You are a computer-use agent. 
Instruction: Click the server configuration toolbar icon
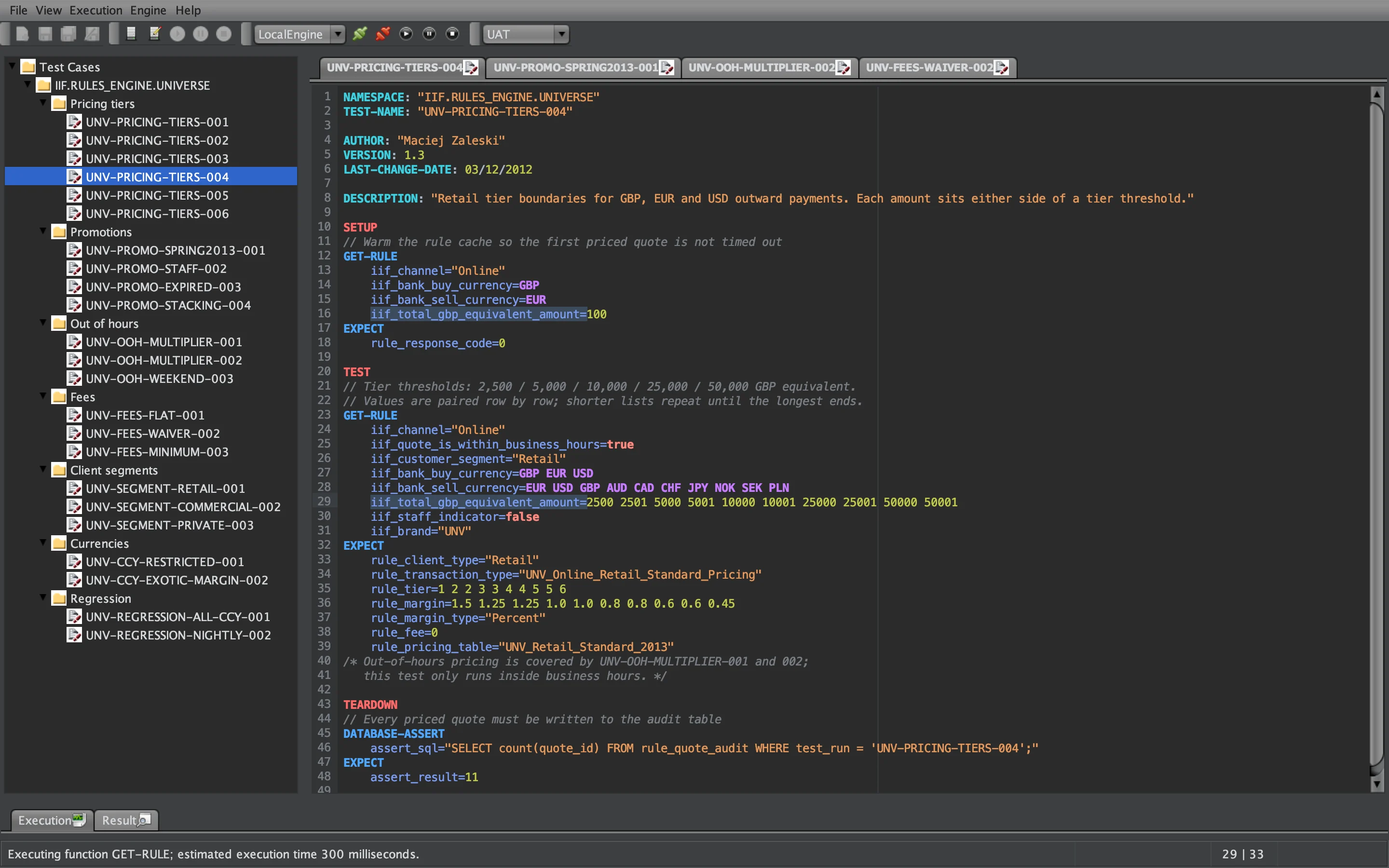pos(131,34)
